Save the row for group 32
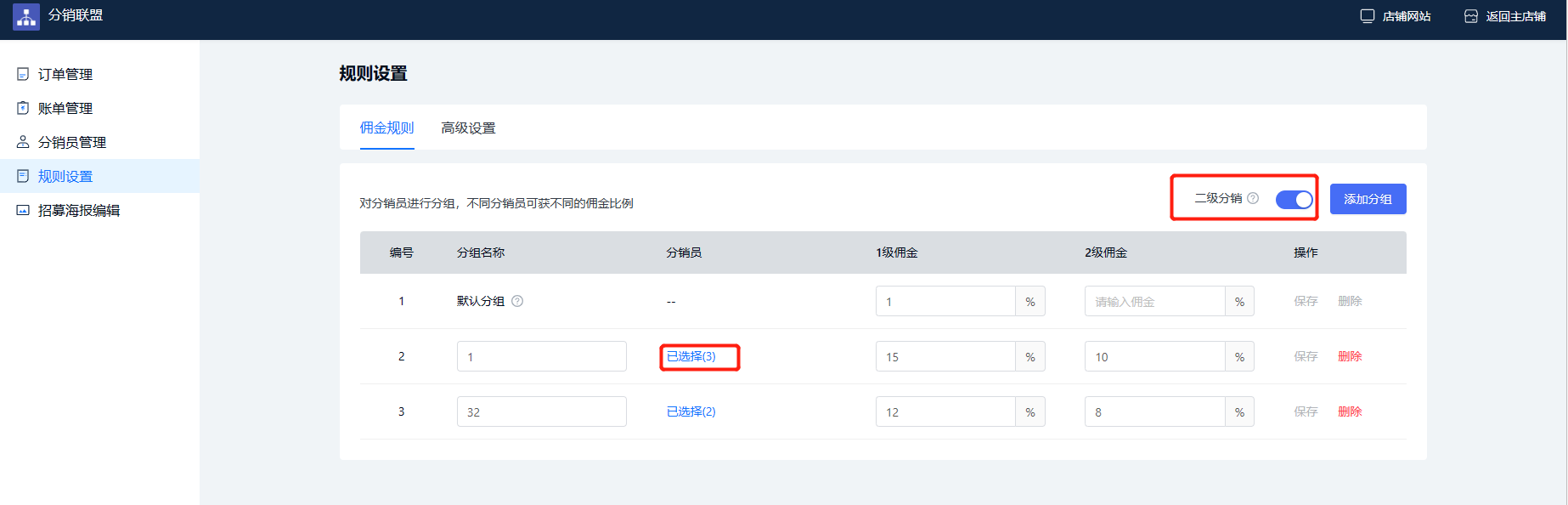This screenshot has height=505, width=1568. click(1306, 411)
